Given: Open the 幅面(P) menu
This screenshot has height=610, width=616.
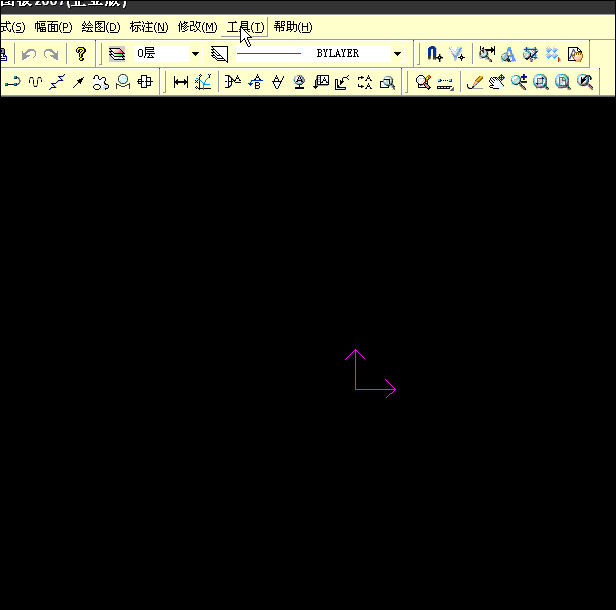Looking at the screenshot, I should 53,27.
